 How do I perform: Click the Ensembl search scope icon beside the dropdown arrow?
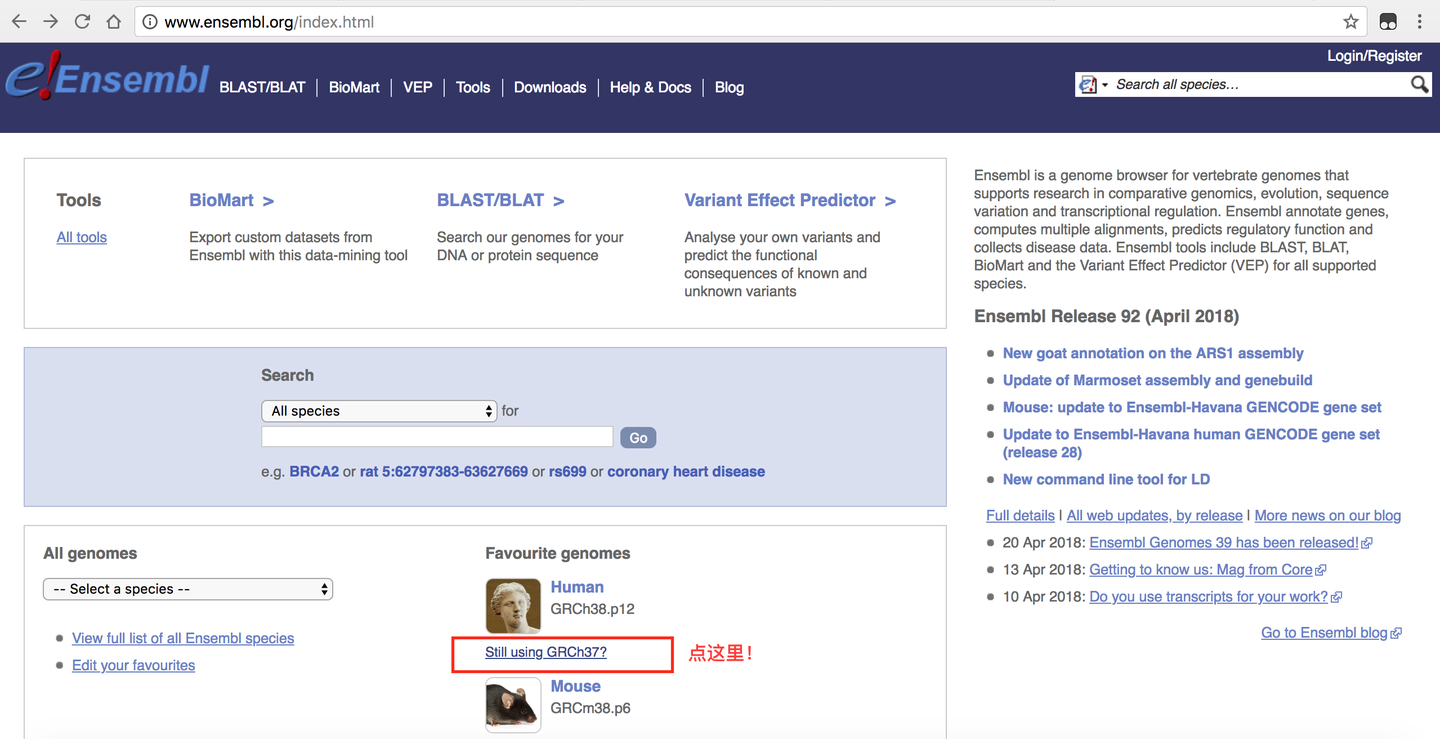pos(1086,84)
